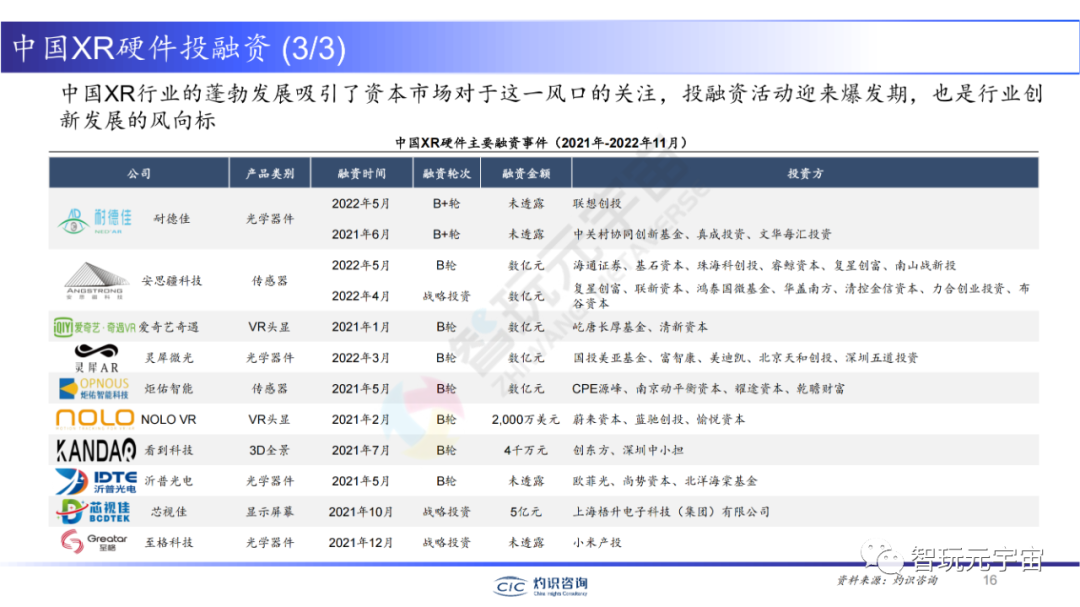Click the company name 爱奇艺奇遇
This screenshot has width=1080, height=607.
click(x=169, y=327)
